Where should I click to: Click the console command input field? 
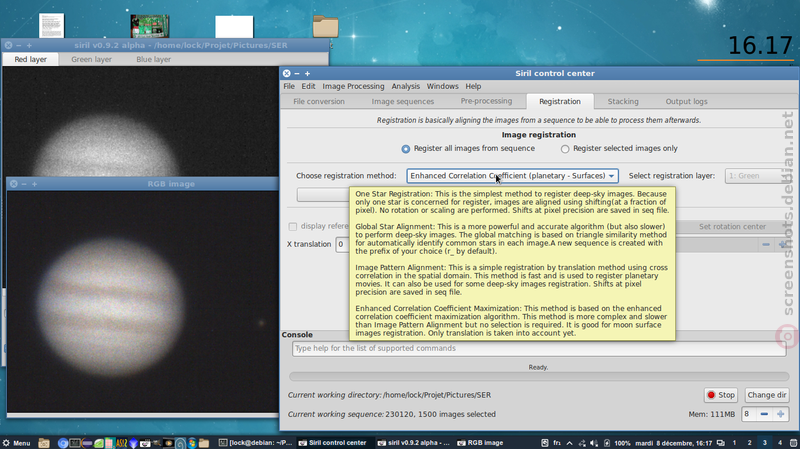539,348
